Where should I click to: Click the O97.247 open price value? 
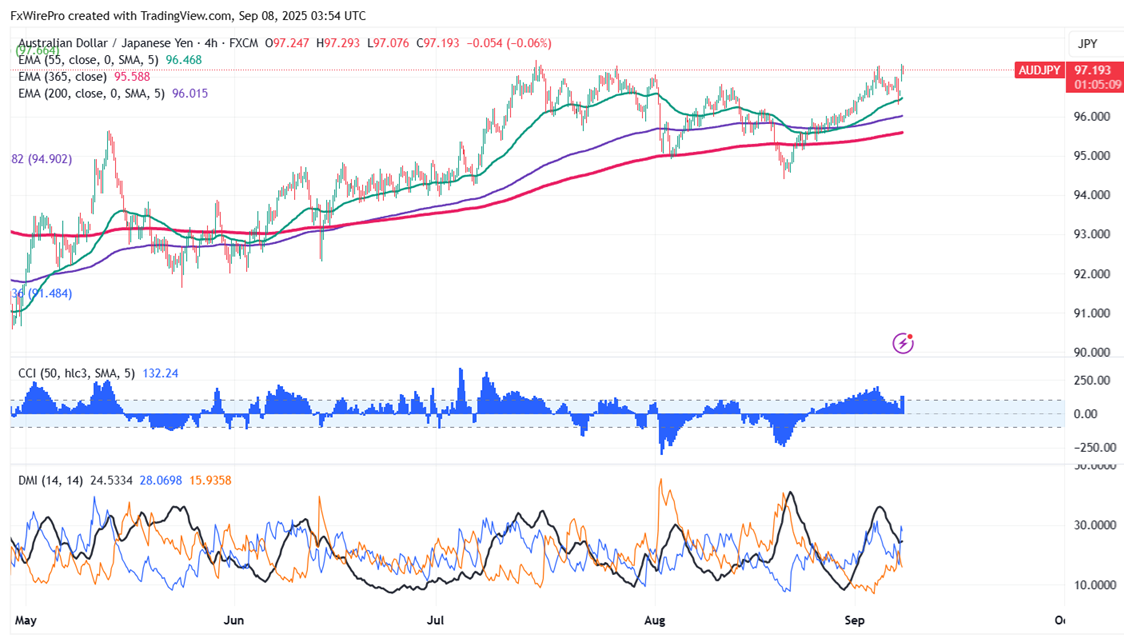click(x=287, y=43)
